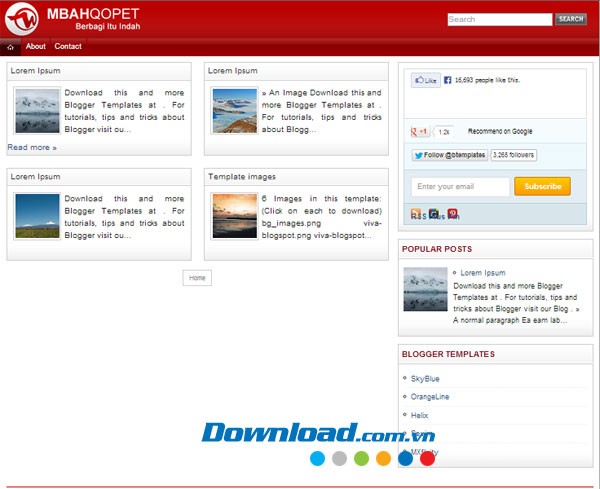Click the orange Subscribe button
The height and width of the screenshot is (489, 600).
(542, 186)
